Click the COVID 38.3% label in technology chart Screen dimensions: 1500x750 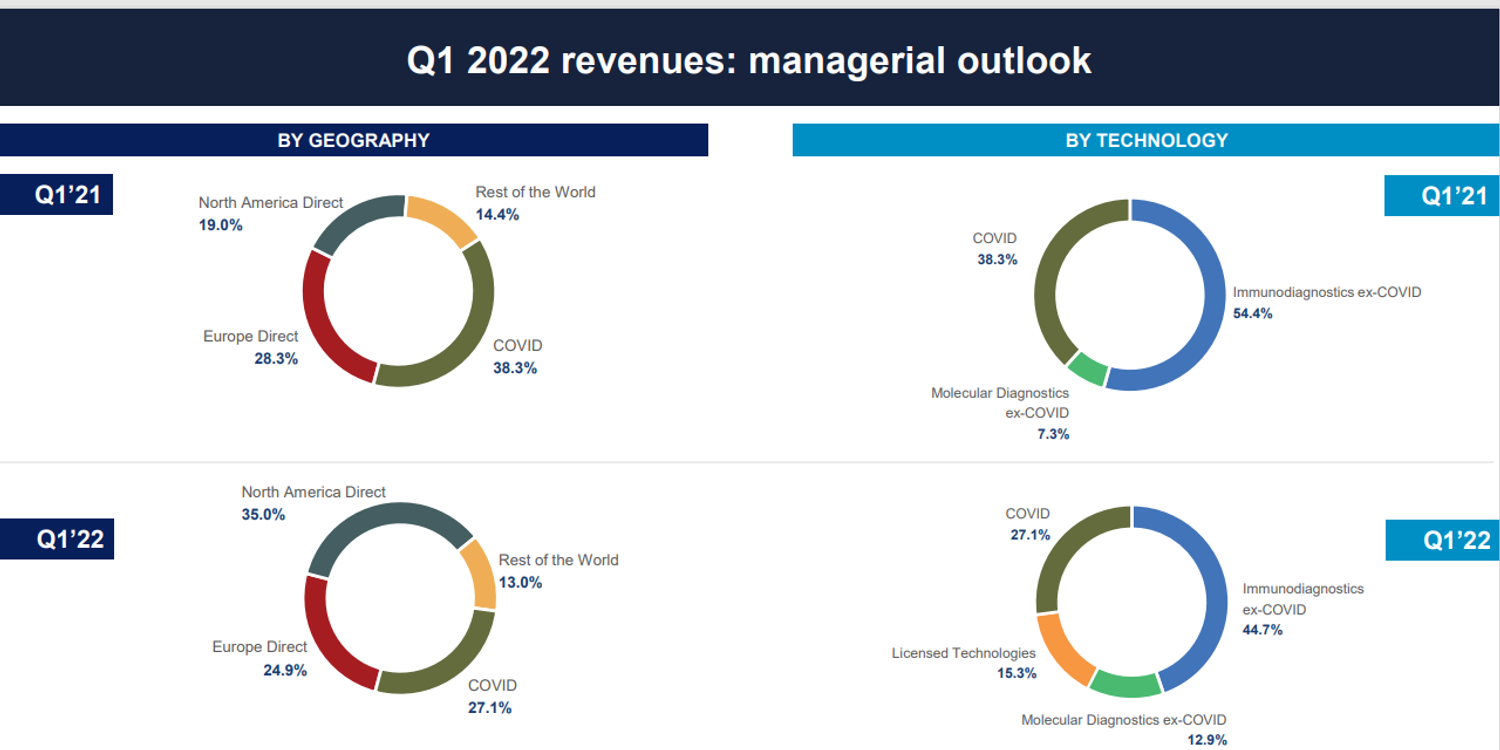(x=995, y=249)
